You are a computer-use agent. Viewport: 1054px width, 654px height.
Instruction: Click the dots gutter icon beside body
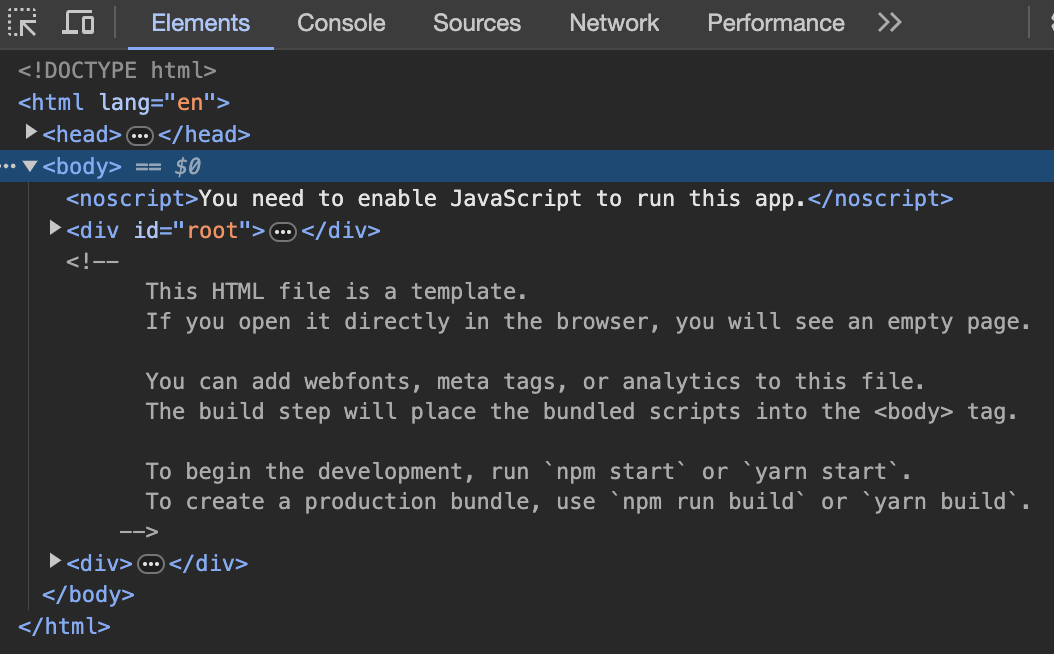pos(7,166)
